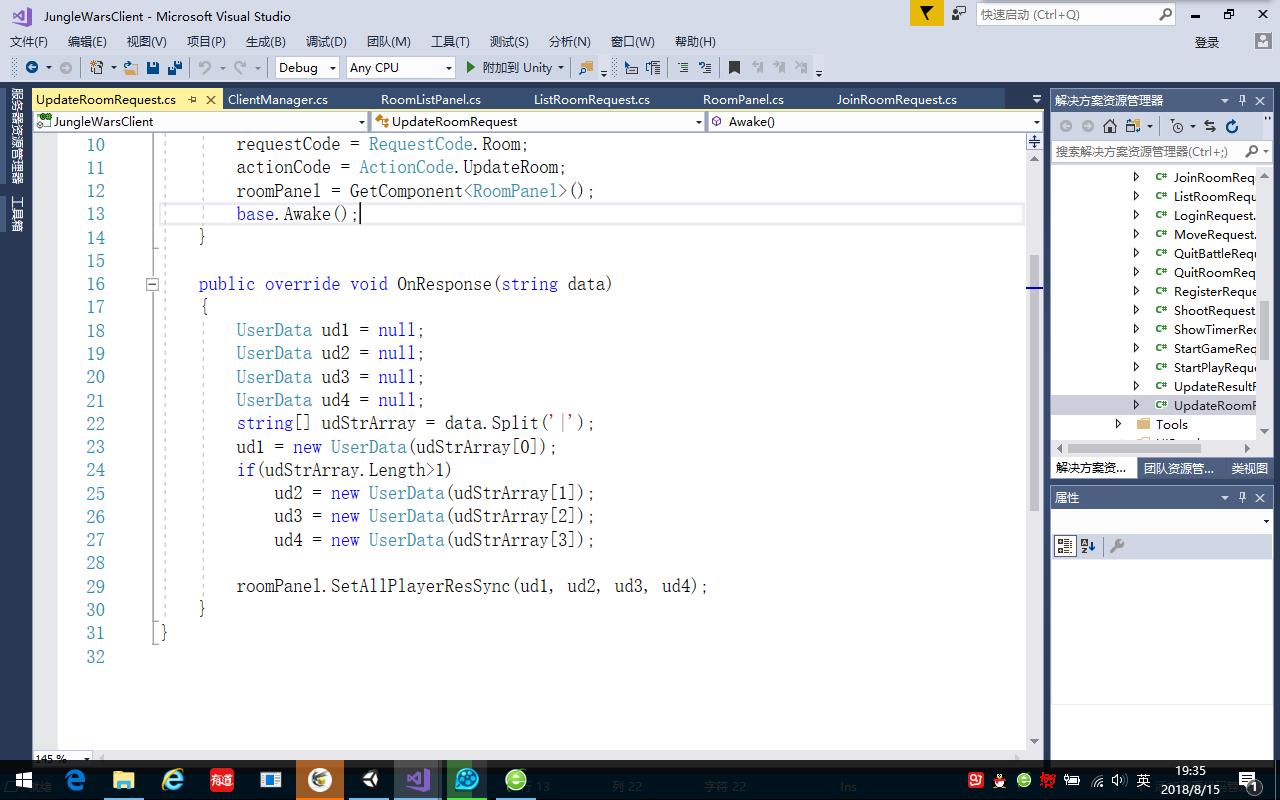Viewport: 1280px width, 800px height.
Task: Click the Redo toolbar arrow
Action: point(240,68)
